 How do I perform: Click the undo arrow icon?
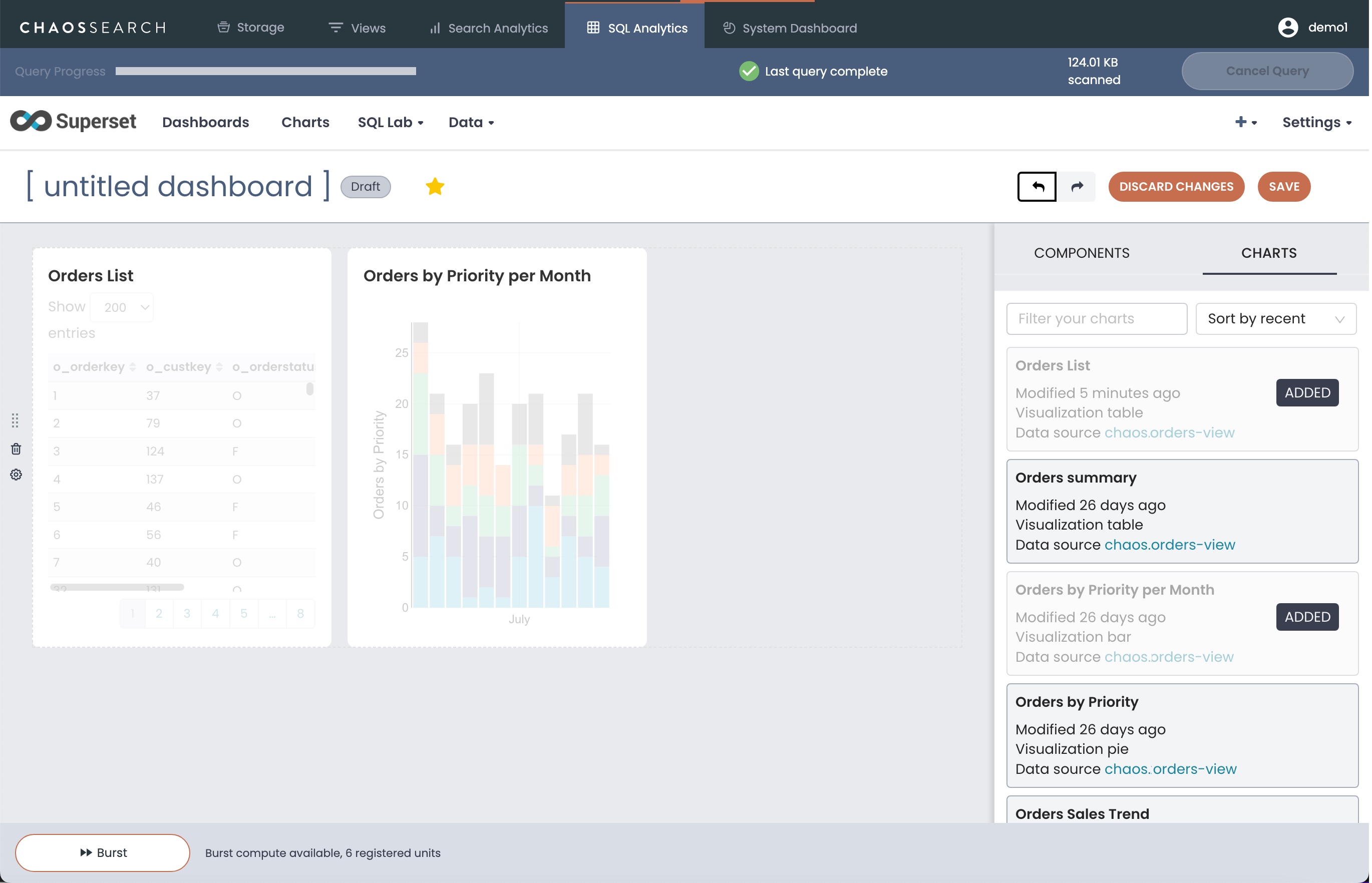[x=1038, y=187]
